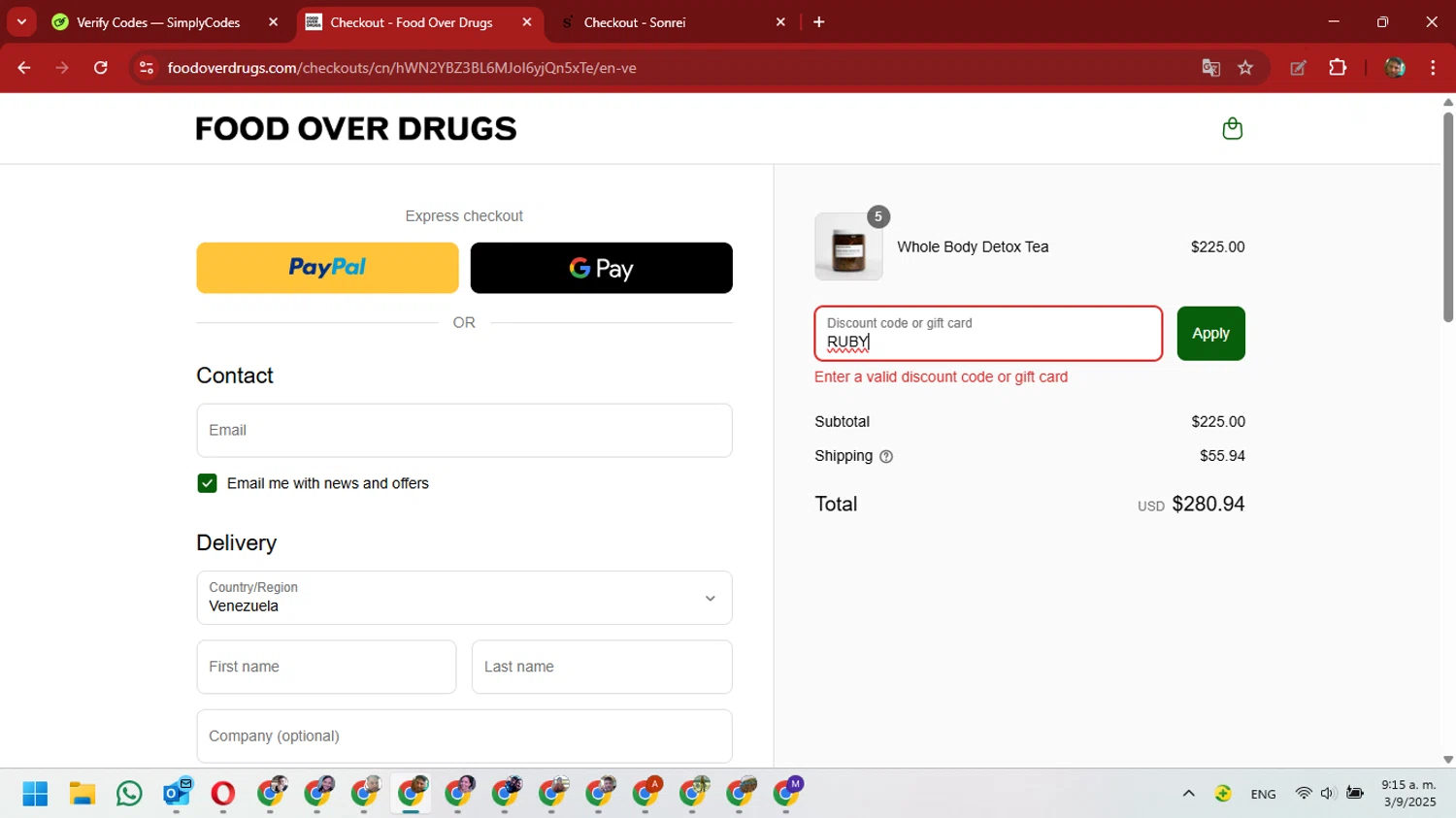
Task: Open Chrome taskbar icon with A badge
Action: pyautogui.click(x=646, y=794)
